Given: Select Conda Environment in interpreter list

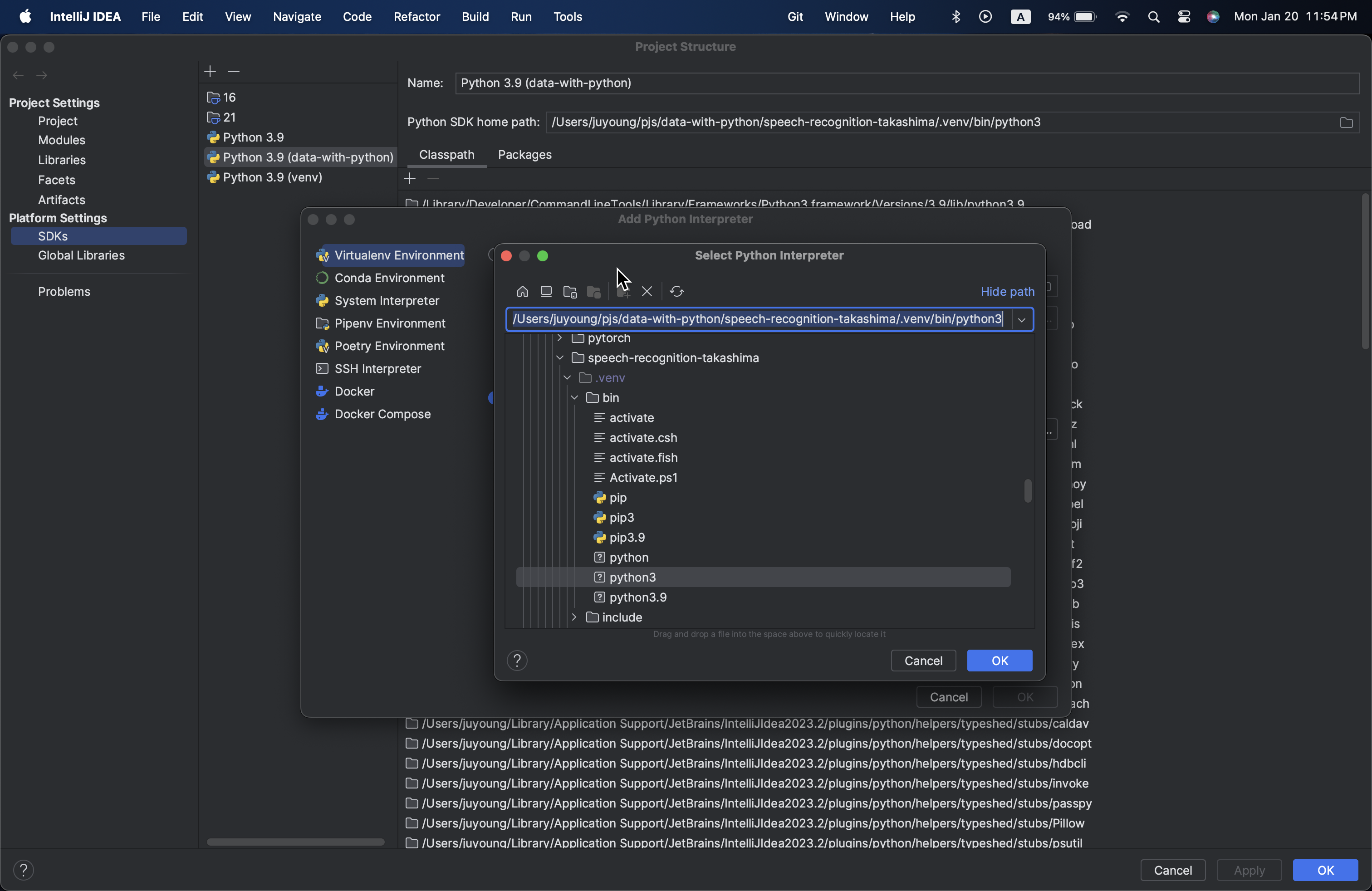Looking at the screenshot, I should coord(389,278).
